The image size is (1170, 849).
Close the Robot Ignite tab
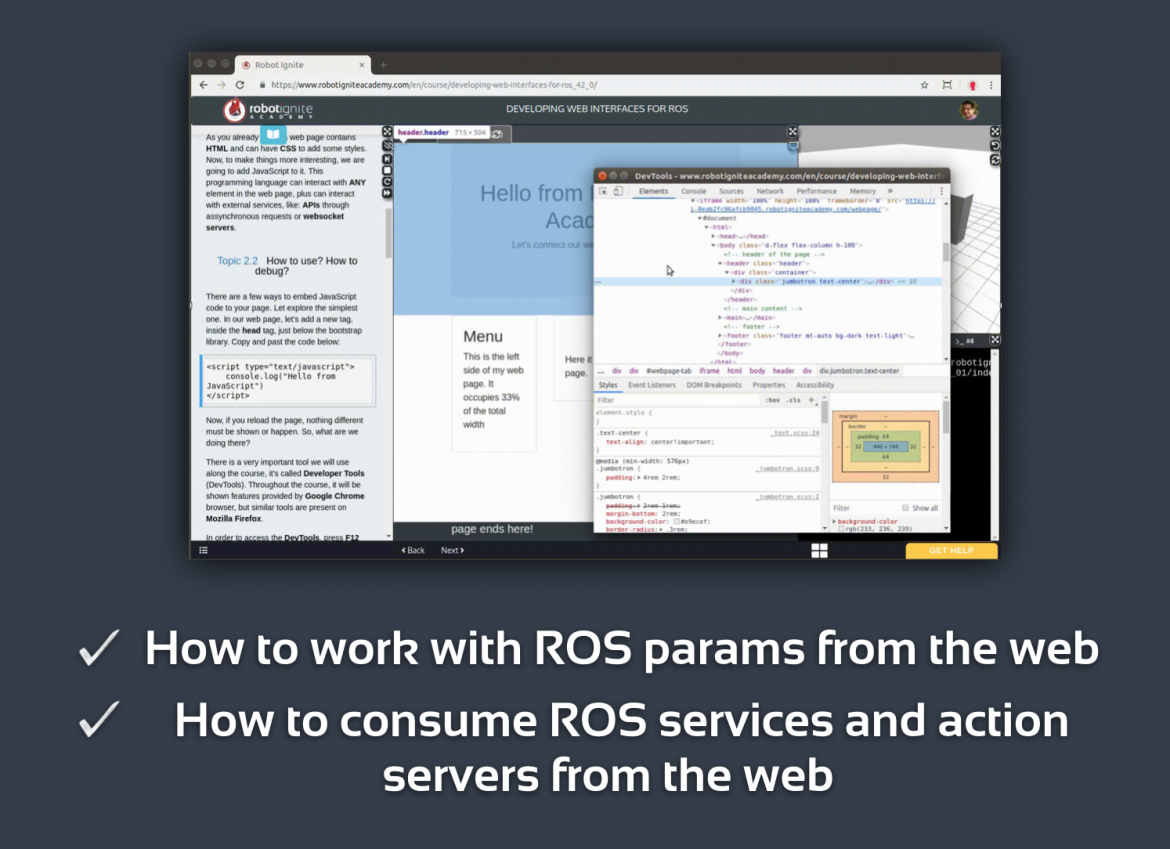[362, 65]
